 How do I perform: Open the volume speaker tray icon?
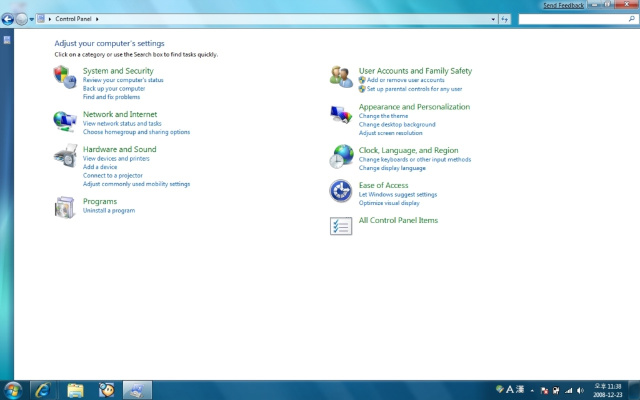[580, 391]
